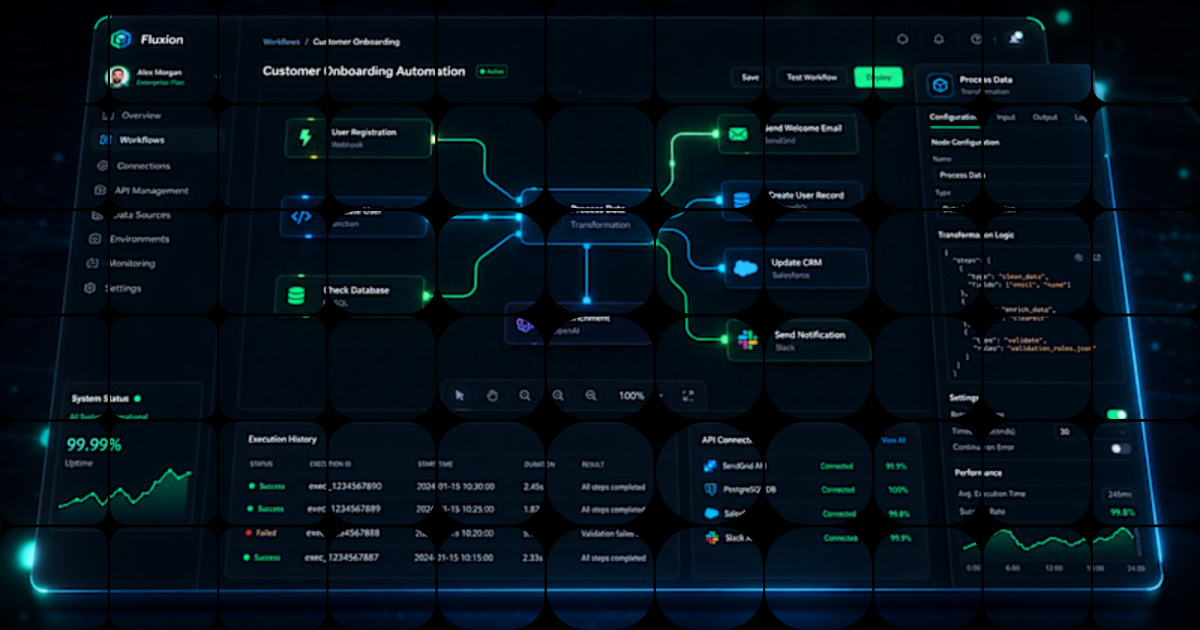Click the Slack API connection icon
Viewport: 1200px width, 630px height.
[x=712, y=538]
